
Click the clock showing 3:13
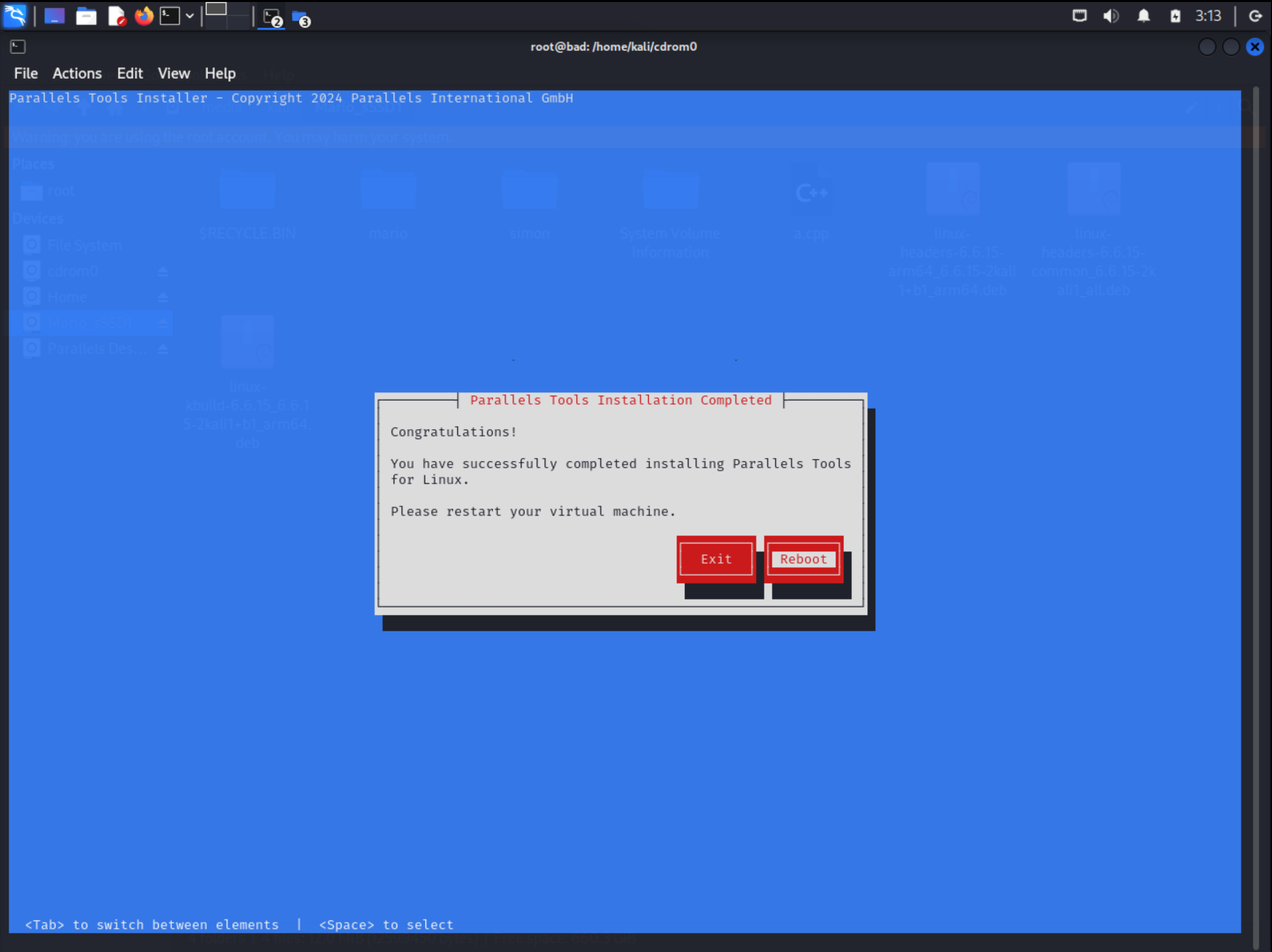coord(1207,16)
